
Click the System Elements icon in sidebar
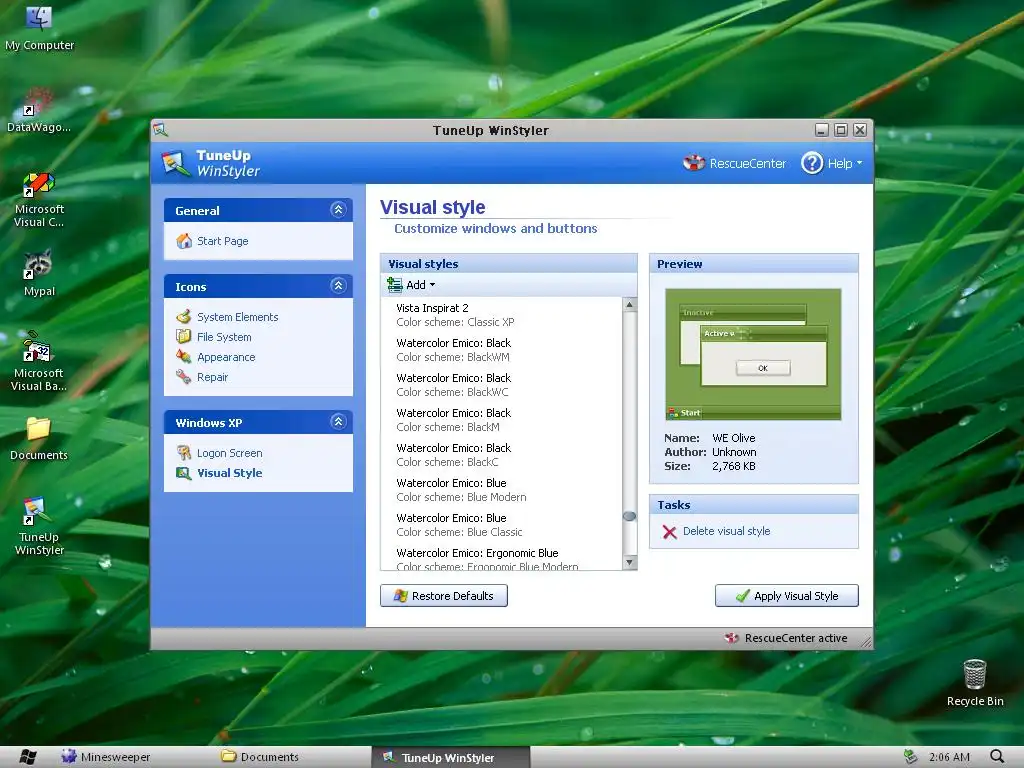tap(184, 317)
